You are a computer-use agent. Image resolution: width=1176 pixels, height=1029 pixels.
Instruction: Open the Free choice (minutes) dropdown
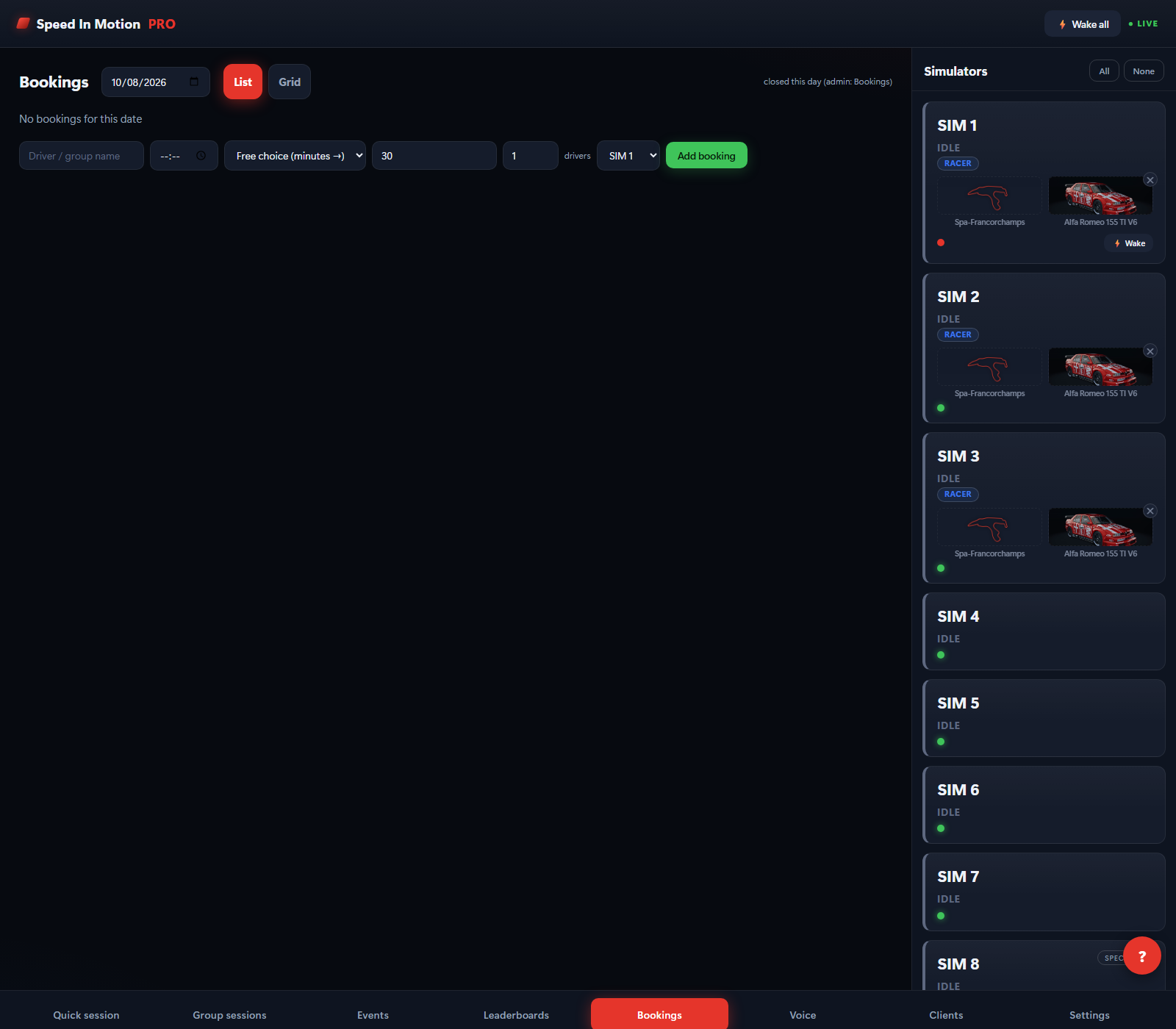pyautogui.click(x=295, y=156)
